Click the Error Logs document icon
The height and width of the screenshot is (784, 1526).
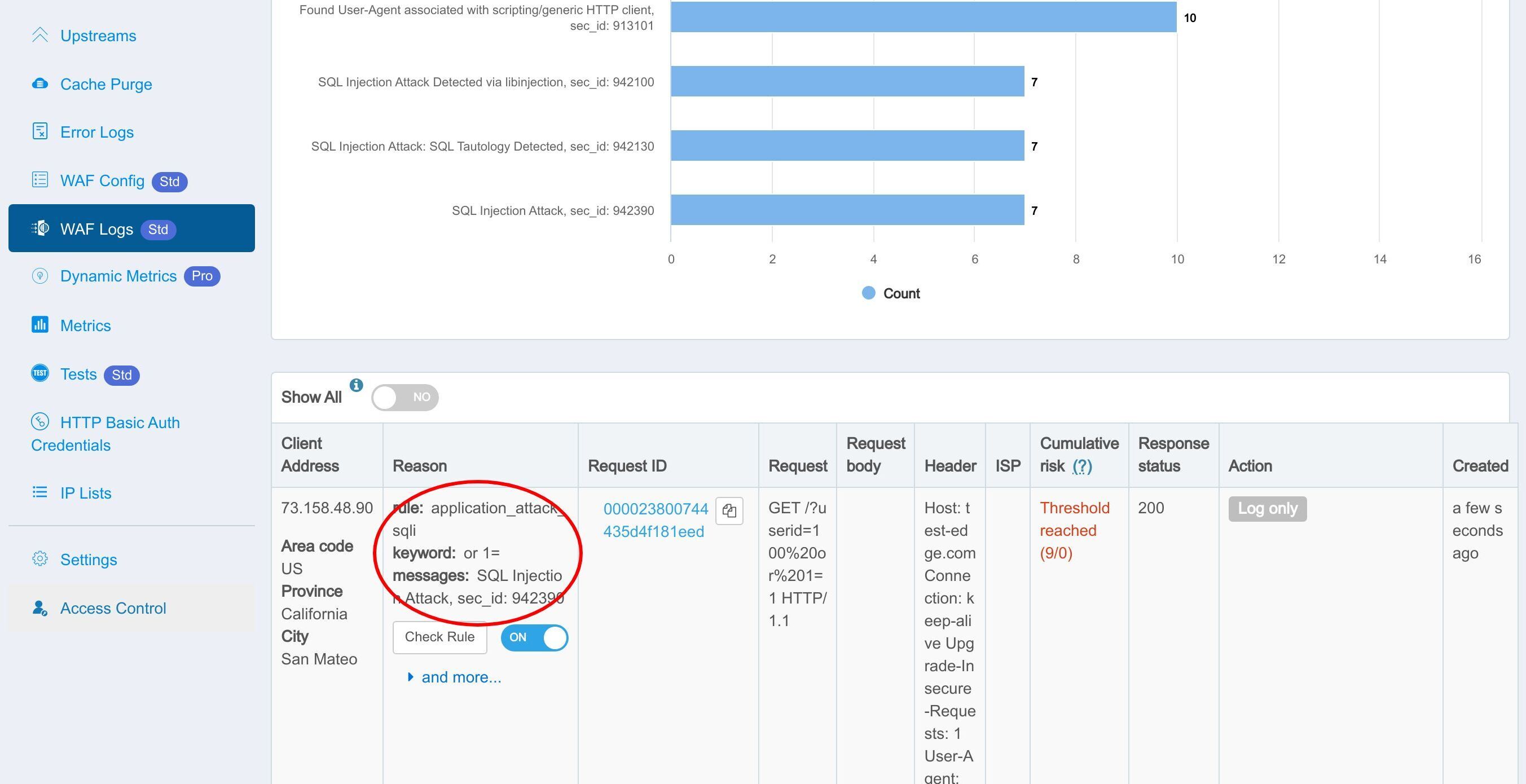(x=39, y=131)
